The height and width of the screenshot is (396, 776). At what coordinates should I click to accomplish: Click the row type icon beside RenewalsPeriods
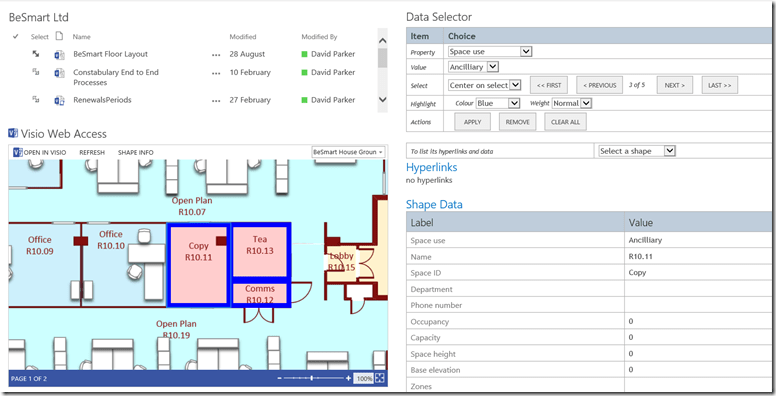[36, 99]
